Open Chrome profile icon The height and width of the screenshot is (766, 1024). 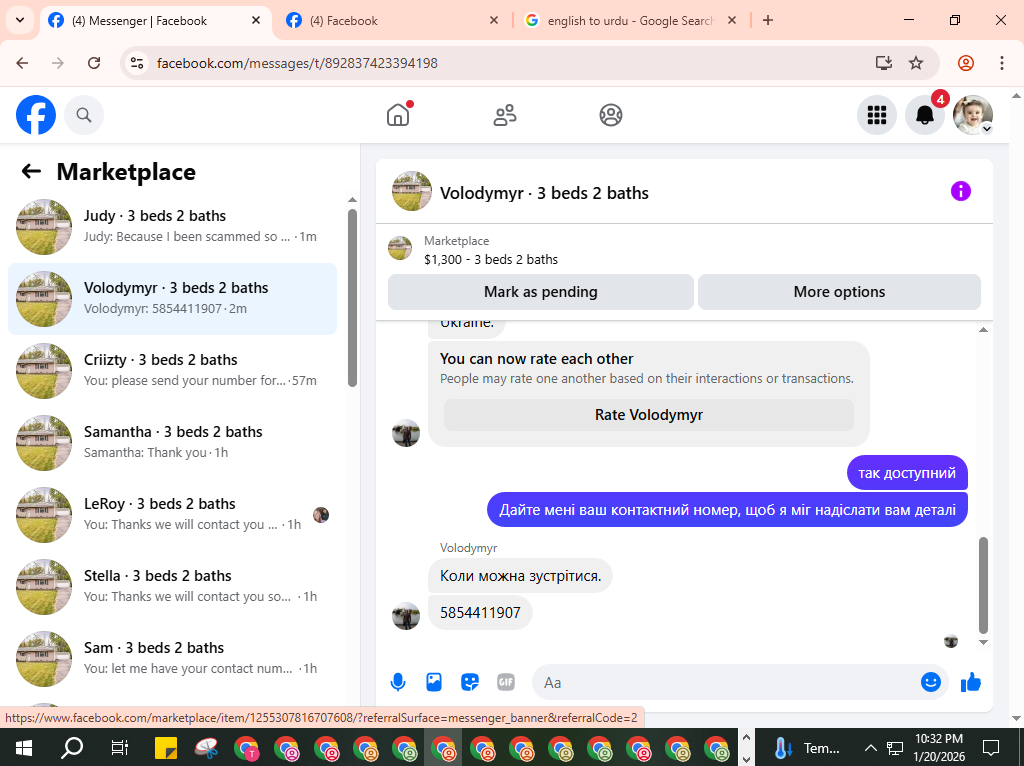966,63
